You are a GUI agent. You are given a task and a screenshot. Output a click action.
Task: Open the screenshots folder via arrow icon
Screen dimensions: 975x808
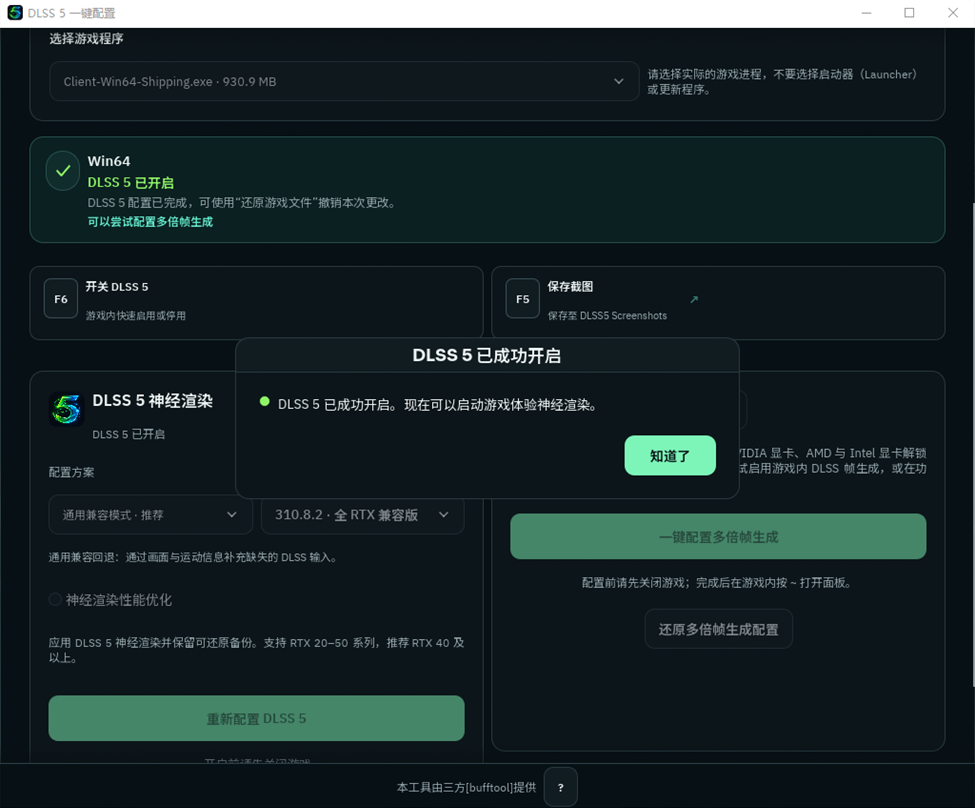pyautogui.click(x=694, y=300)
